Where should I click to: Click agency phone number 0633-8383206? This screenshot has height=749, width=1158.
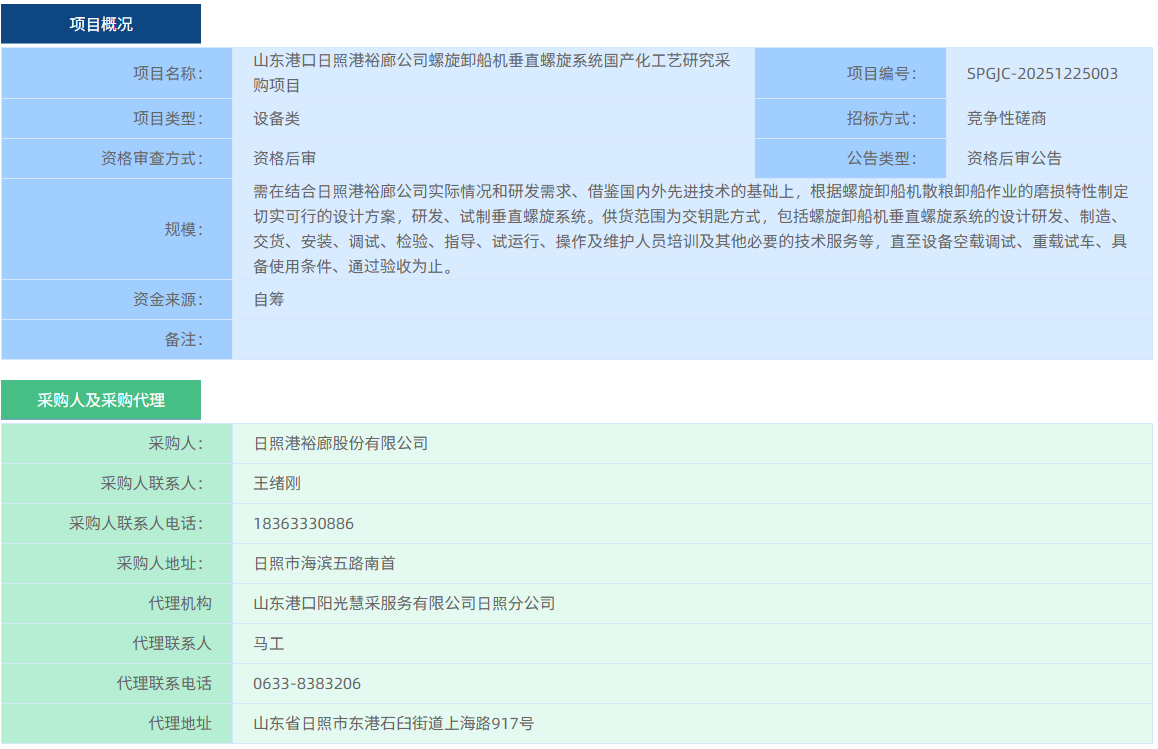(307, 684)
